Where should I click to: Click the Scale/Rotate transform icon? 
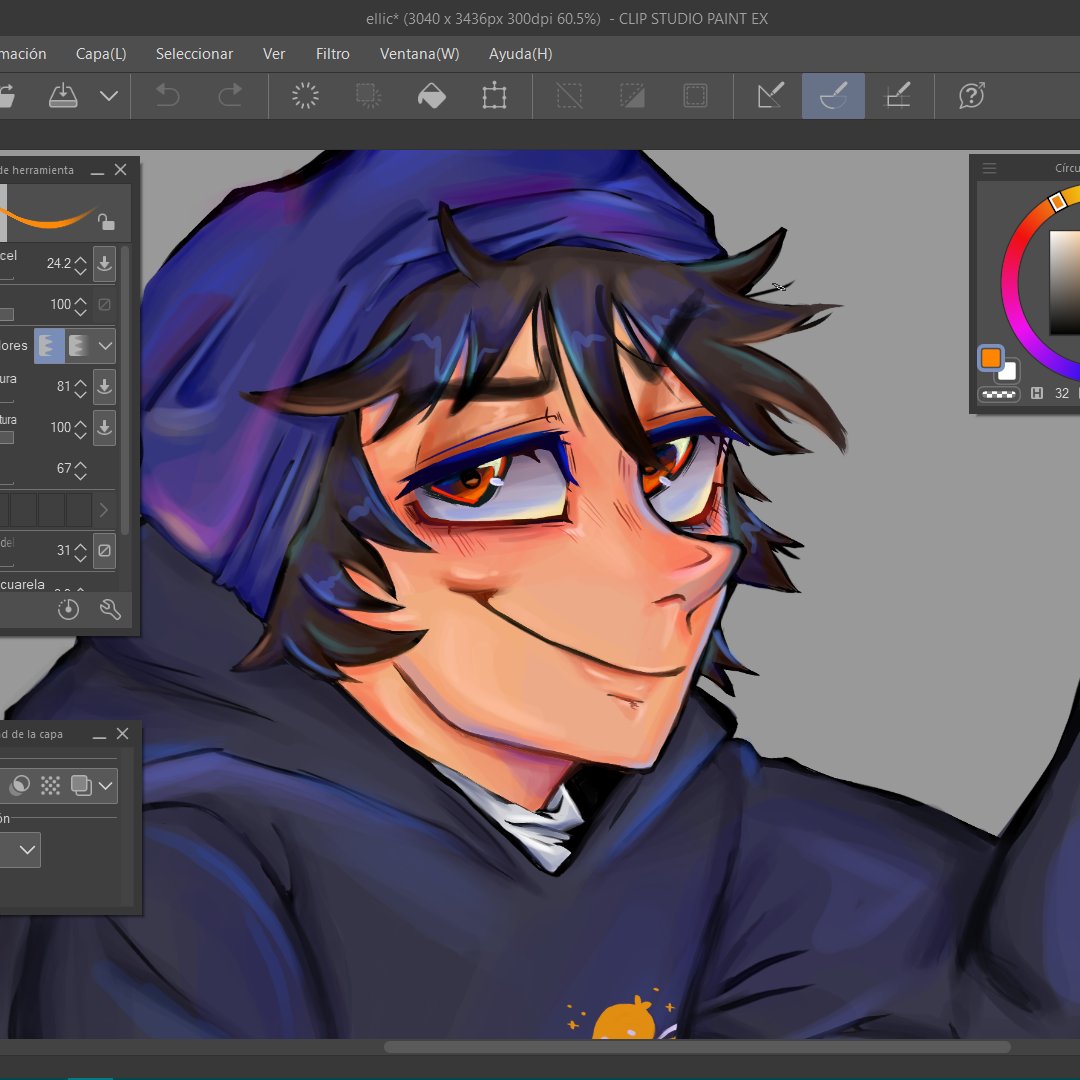pyautogui.click(x=495, y=96)
